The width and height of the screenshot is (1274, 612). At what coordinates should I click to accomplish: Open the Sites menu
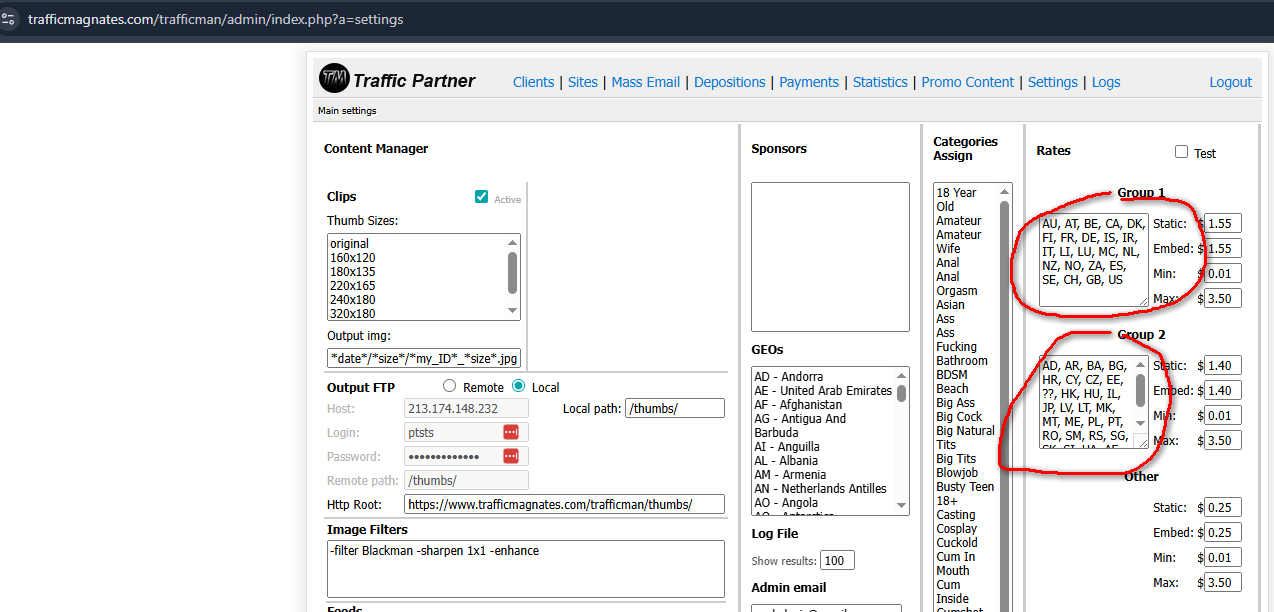pyautogui.click(x=583, y=82)
